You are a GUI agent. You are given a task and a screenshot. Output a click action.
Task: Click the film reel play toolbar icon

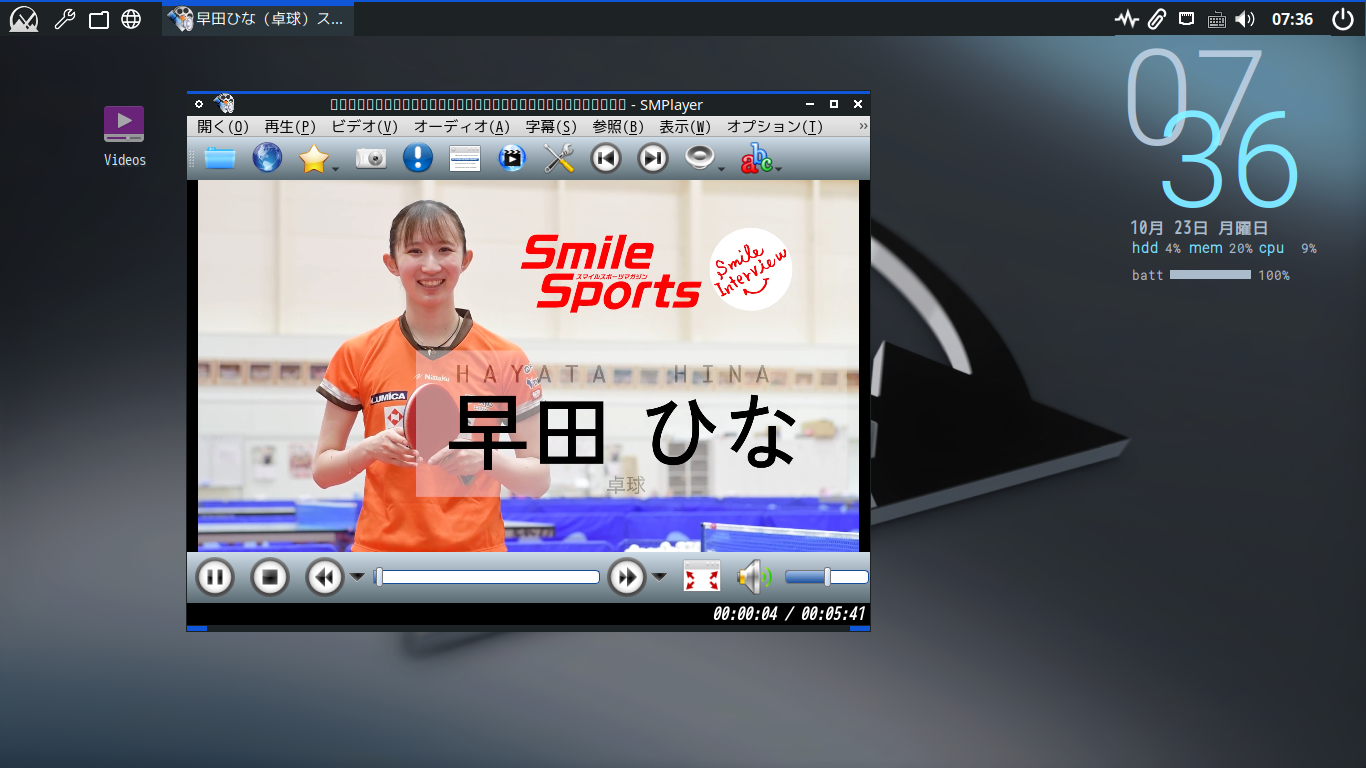[x=512, y=158]
